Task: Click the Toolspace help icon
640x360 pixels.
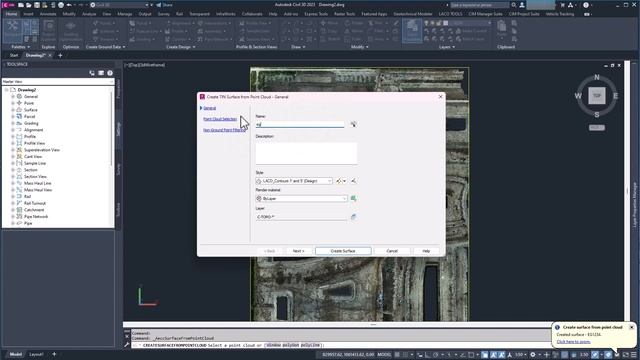Action: [110, 73]
